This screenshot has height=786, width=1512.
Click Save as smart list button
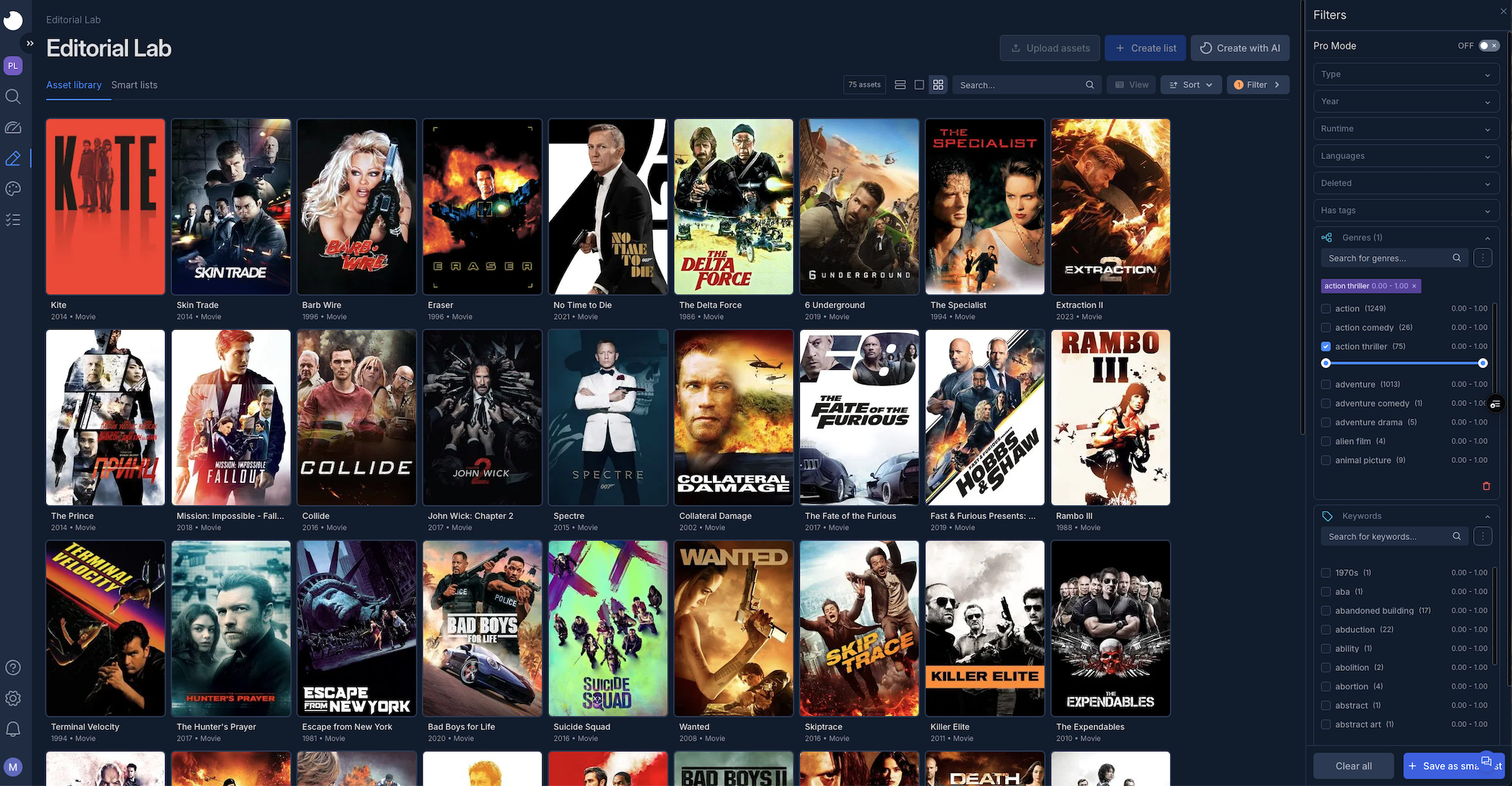1454,766
